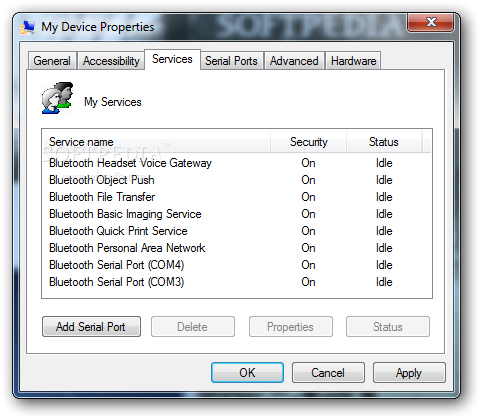Click the Add Serial Port button
The height and width of the screenshot is (419, 481).
click(91, 327)
